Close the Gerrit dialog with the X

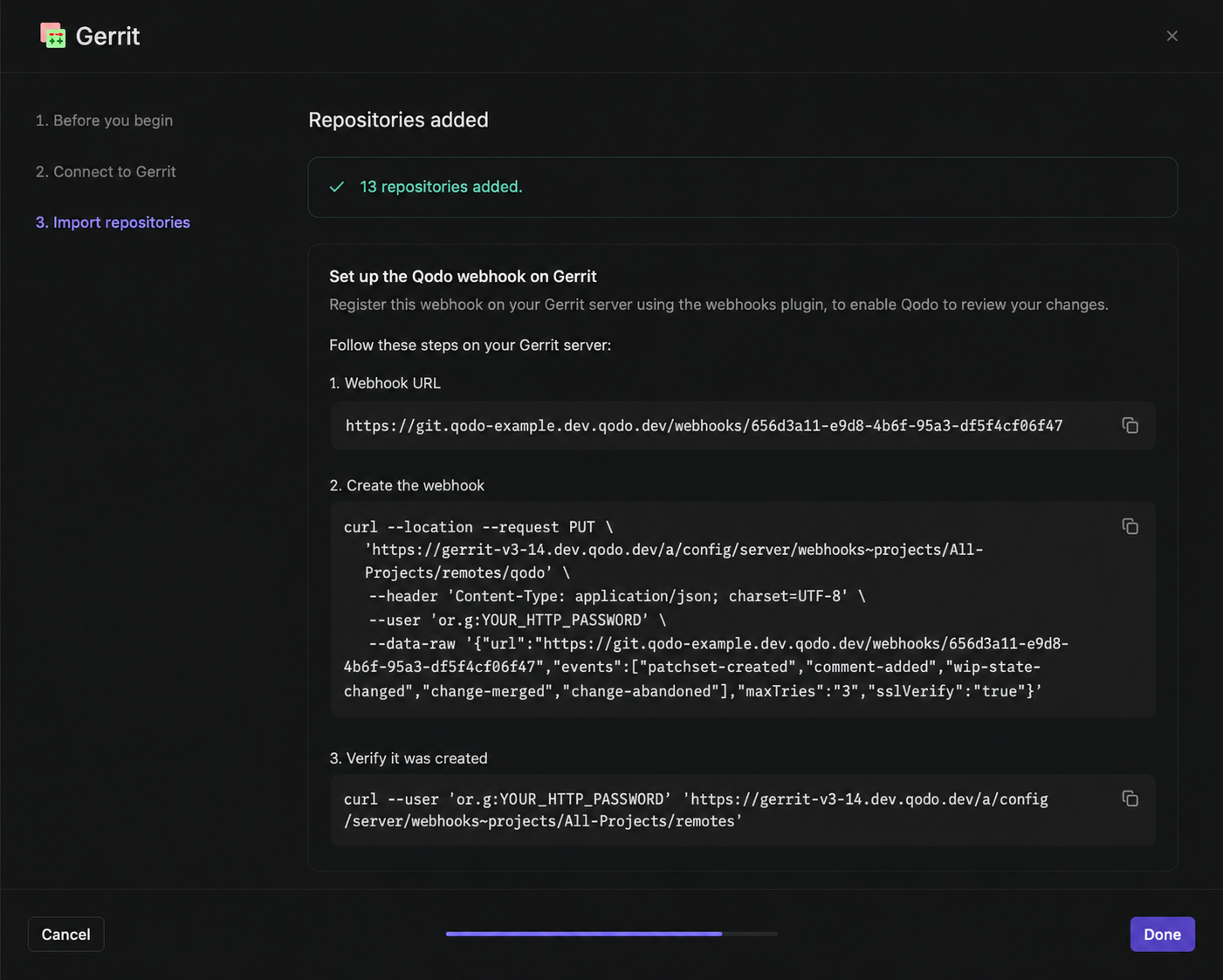(x=1171, y=36)
